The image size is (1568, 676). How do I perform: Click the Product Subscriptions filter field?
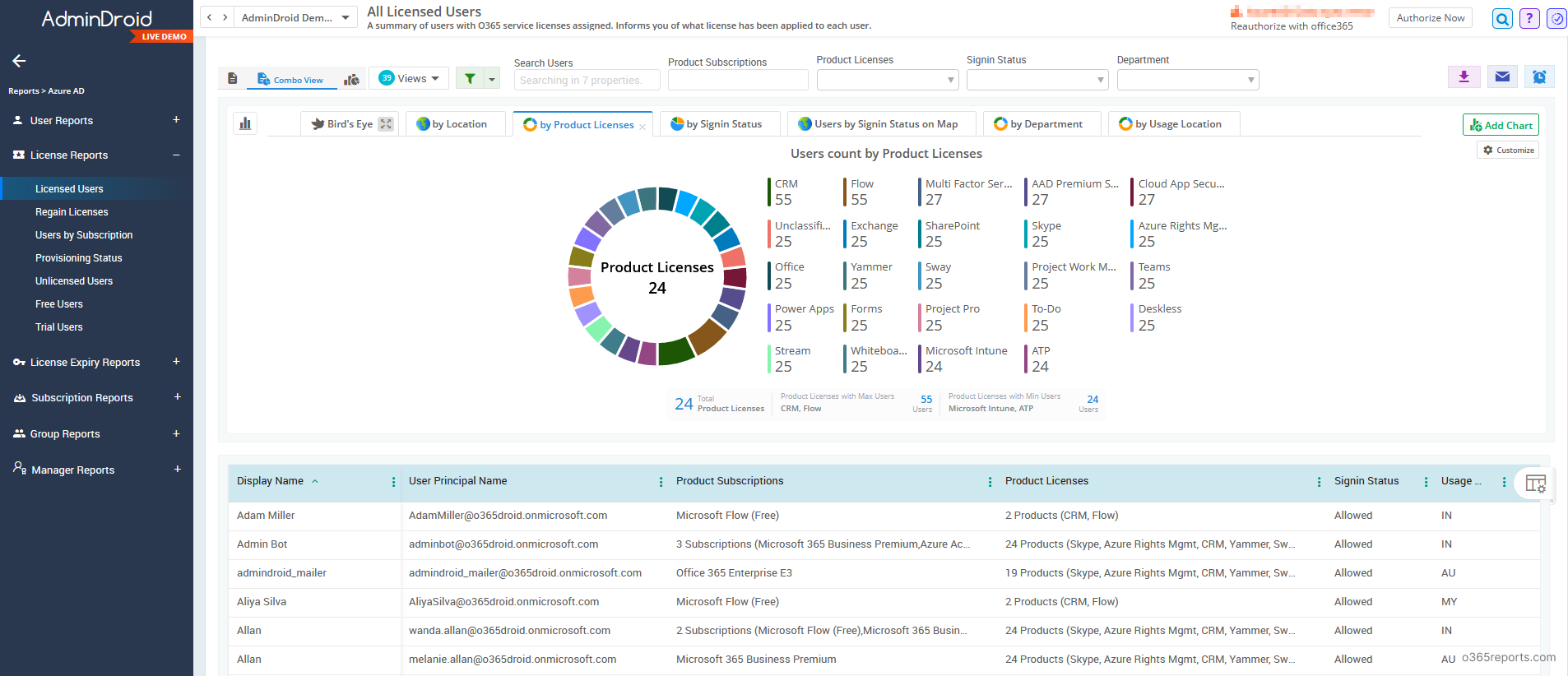pyautogui.click(x=738, y=80)
